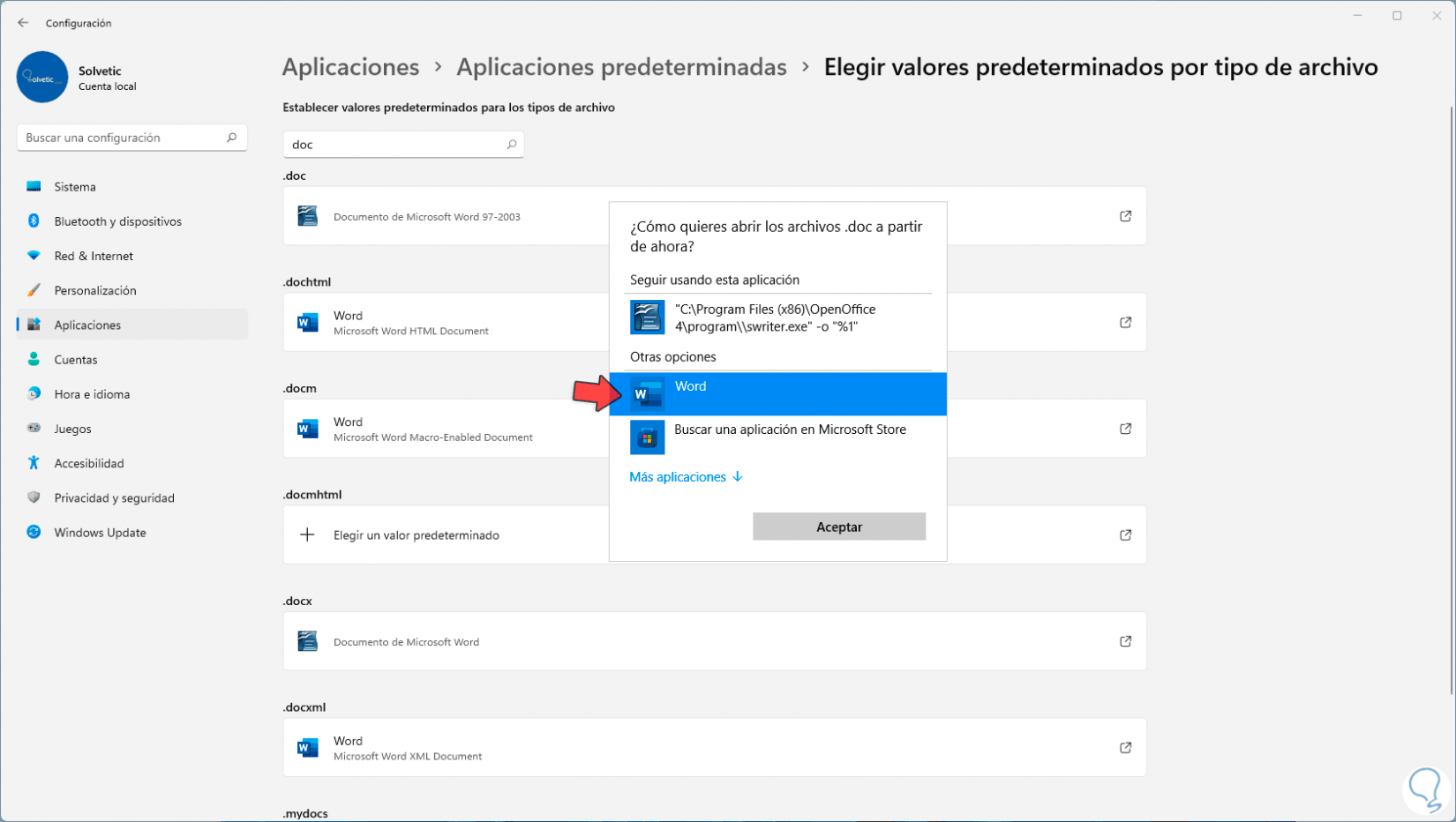
Task: Open the Solvetic account avatar
Action: [42, 77]
